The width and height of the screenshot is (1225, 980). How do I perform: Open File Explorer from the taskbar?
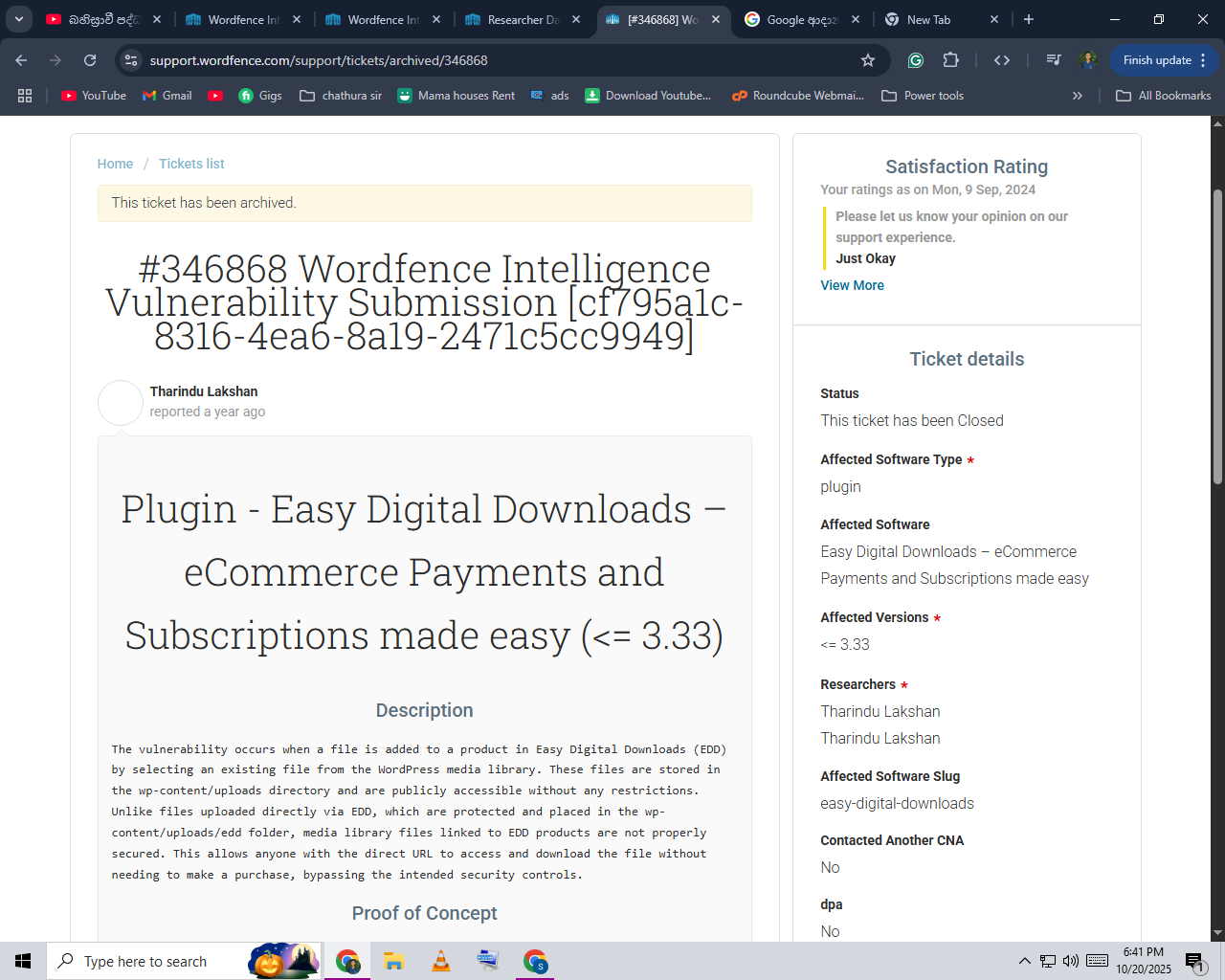tap(393, 961)
